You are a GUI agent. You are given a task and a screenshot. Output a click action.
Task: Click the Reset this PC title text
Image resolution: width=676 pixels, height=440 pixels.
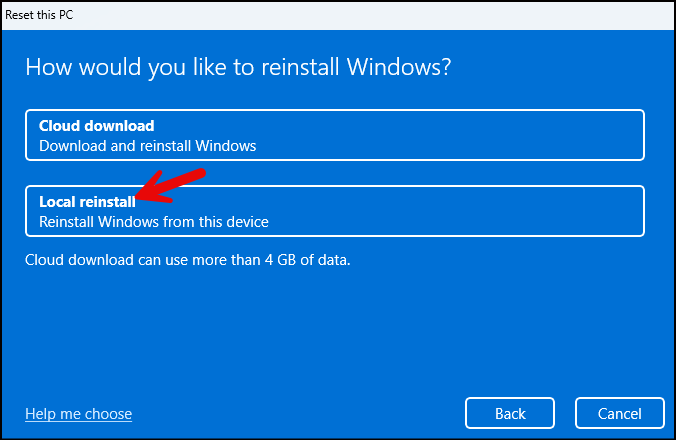39,15
